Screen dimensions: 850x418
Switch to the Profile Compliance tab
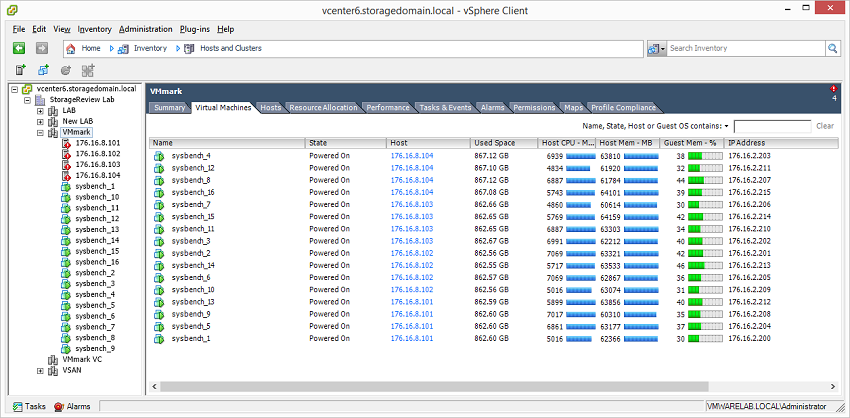[x=623, y=107]
